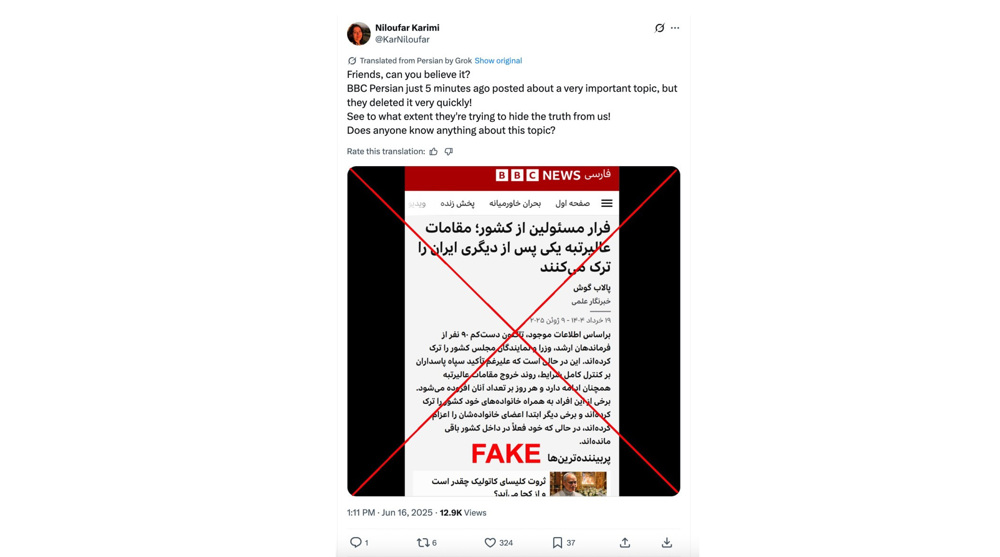The image size is (1000, 557).
Task: Click the translated-by-Grok icon
Action: 352,61
